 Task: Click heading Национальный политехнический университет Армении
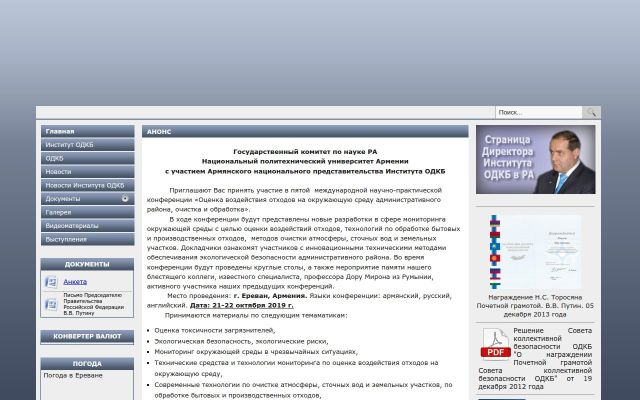pos(305,162)
